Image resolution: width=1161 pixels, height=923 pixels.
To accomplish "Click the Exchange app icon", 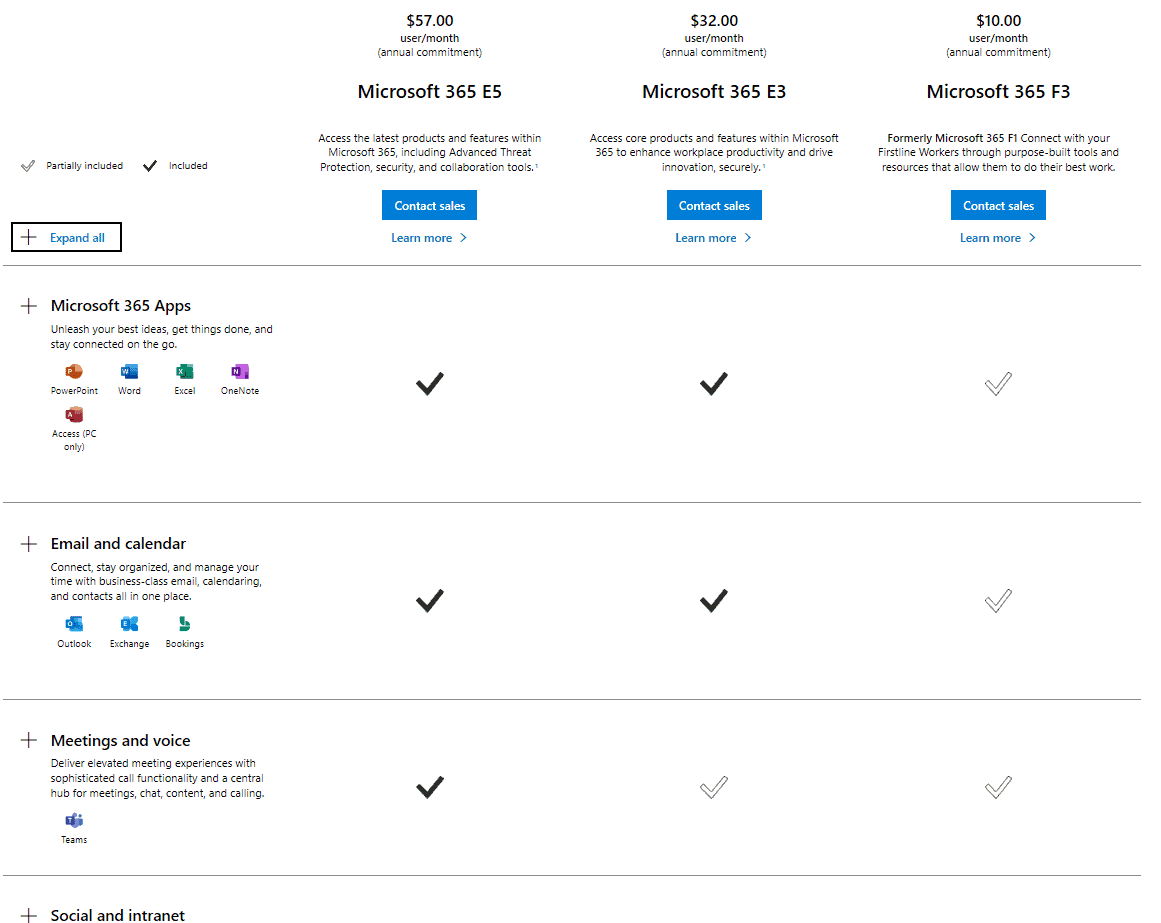I will (x=128, y=623).
